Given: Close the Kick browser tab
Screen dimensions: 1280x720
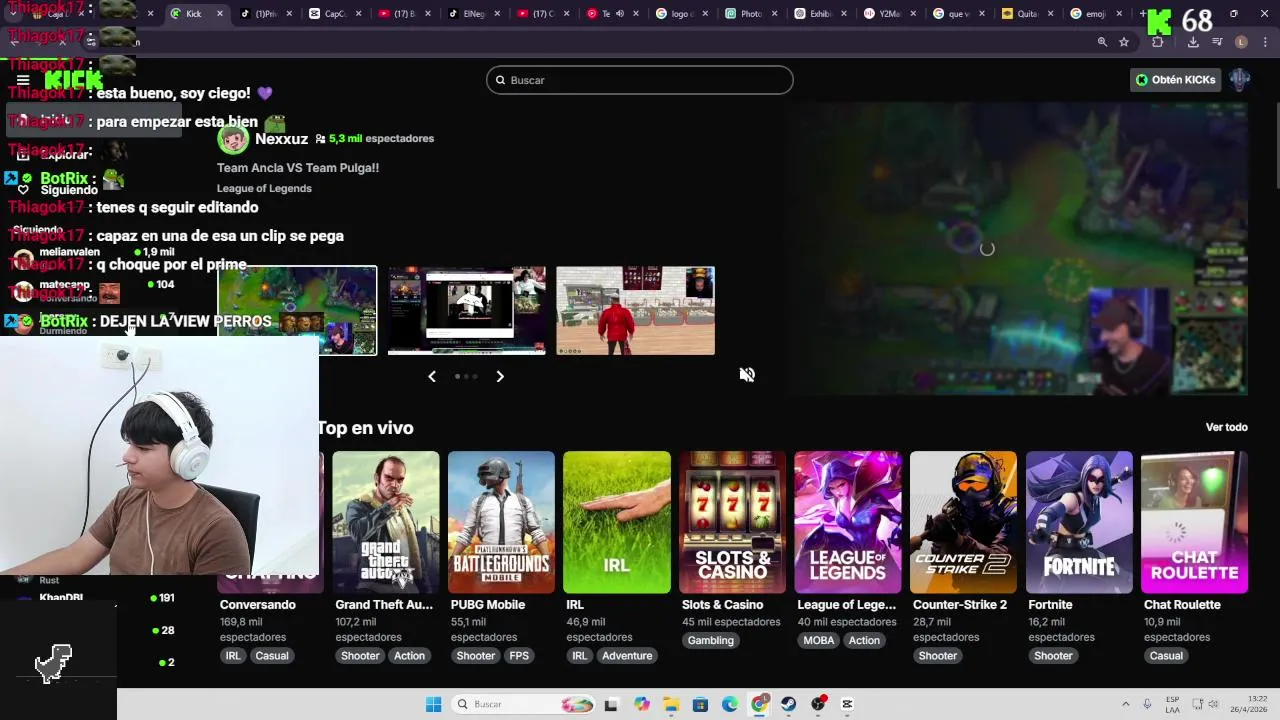Looking at the screenshot, I should pos(220,14).
